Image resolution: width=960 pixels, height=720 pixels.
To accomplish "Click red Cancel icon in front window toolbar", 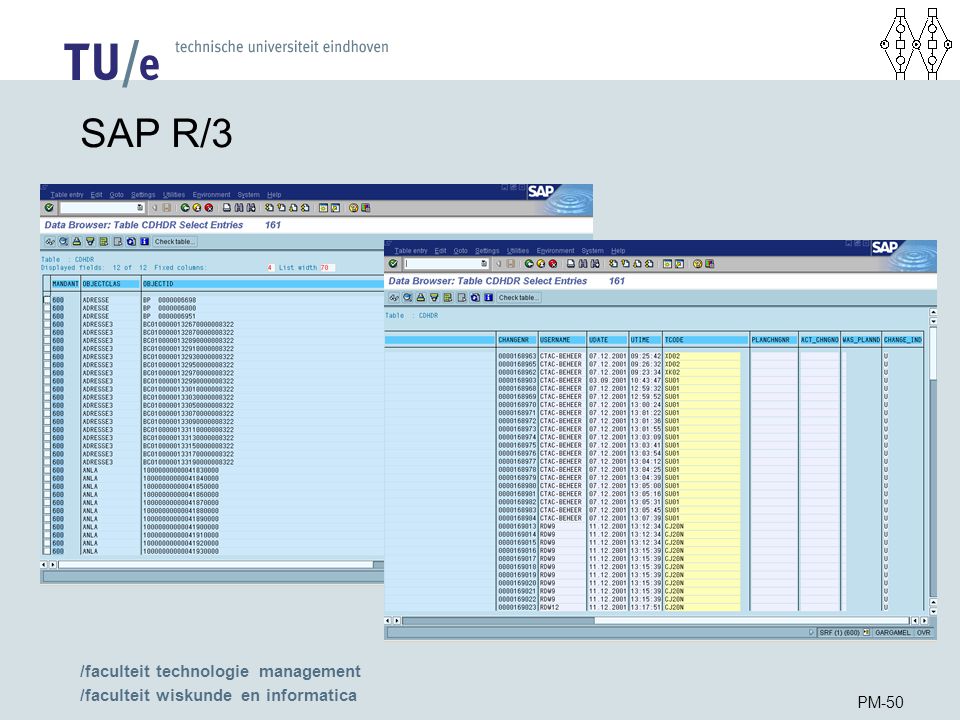I will point(553,263).
